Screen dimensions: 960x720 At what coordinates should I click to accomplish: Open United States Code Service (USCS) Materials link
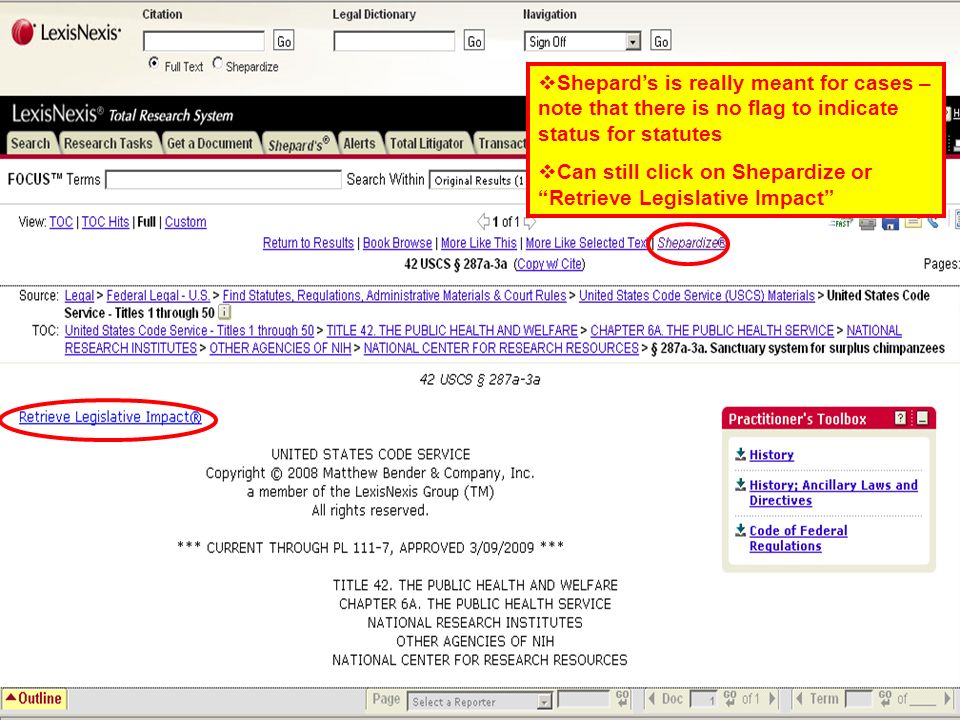(x=697, y=296)
